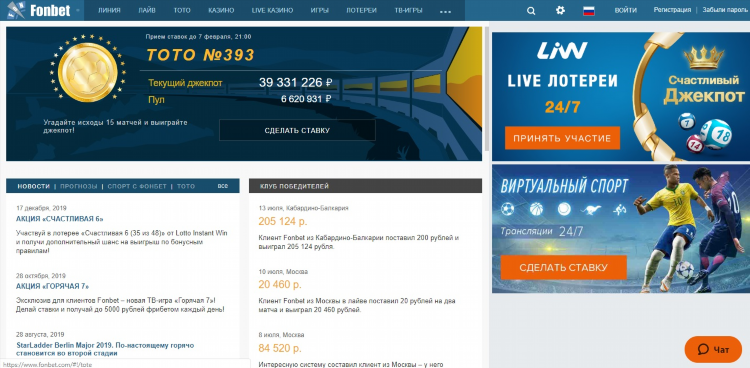Select the ТОТО tab in the news panel
Image resolution: width=750 pixels, height=368 pixels.
click(x=186, y=186)
